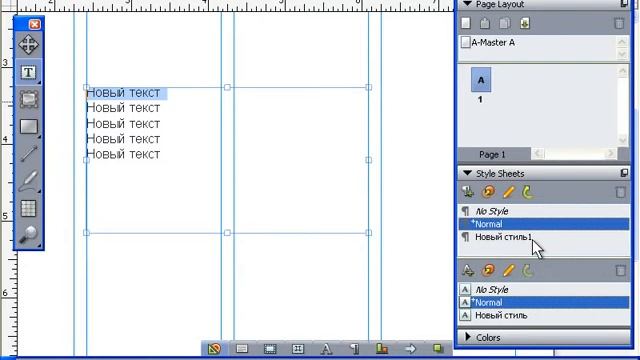Select page 1 thumbnail in Page Layout
This screenshot has width=640, height=360.
click(481, 80)
